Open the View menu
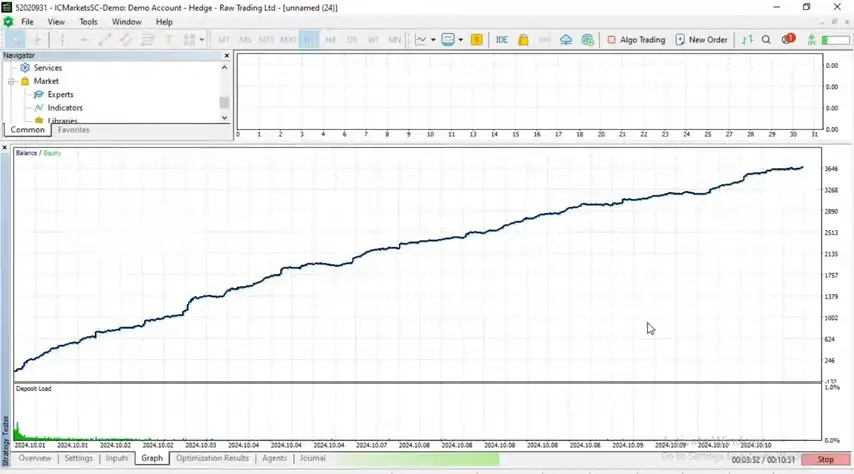The height and width of the screenshot is (474, 854). pos(56,21)
